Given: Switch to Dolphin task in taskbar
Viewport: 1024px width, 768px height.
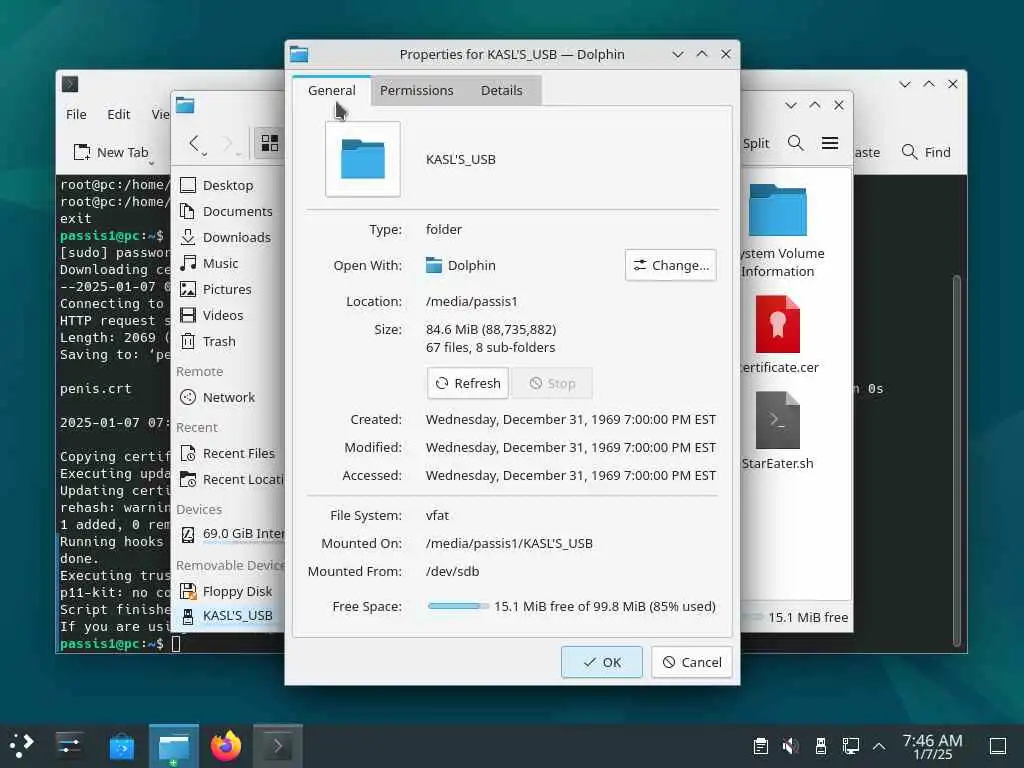Looking at the screenshot, I should 174,746.
